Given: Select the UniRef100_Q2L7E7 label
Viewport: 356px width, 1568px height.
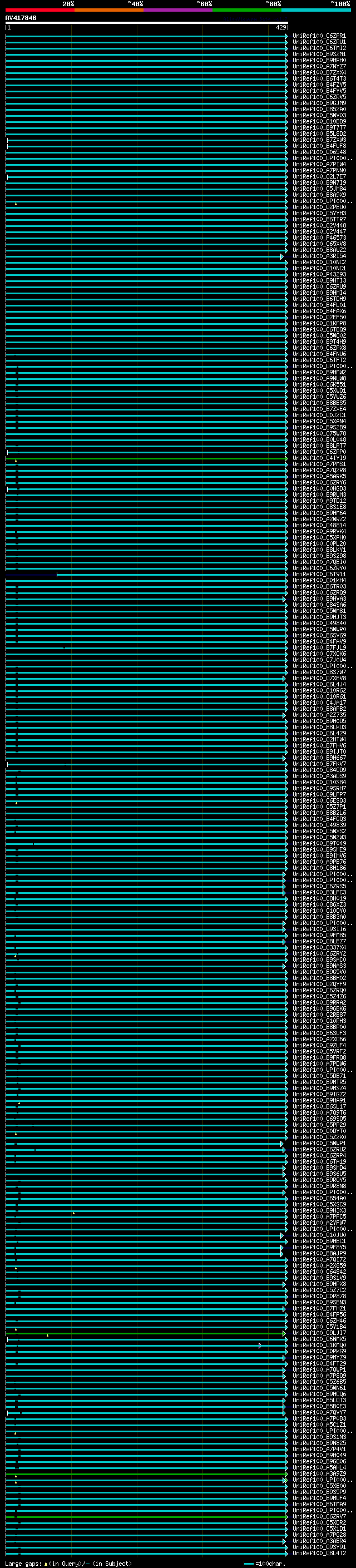Looking at the screenshot, I should (319, 176).
